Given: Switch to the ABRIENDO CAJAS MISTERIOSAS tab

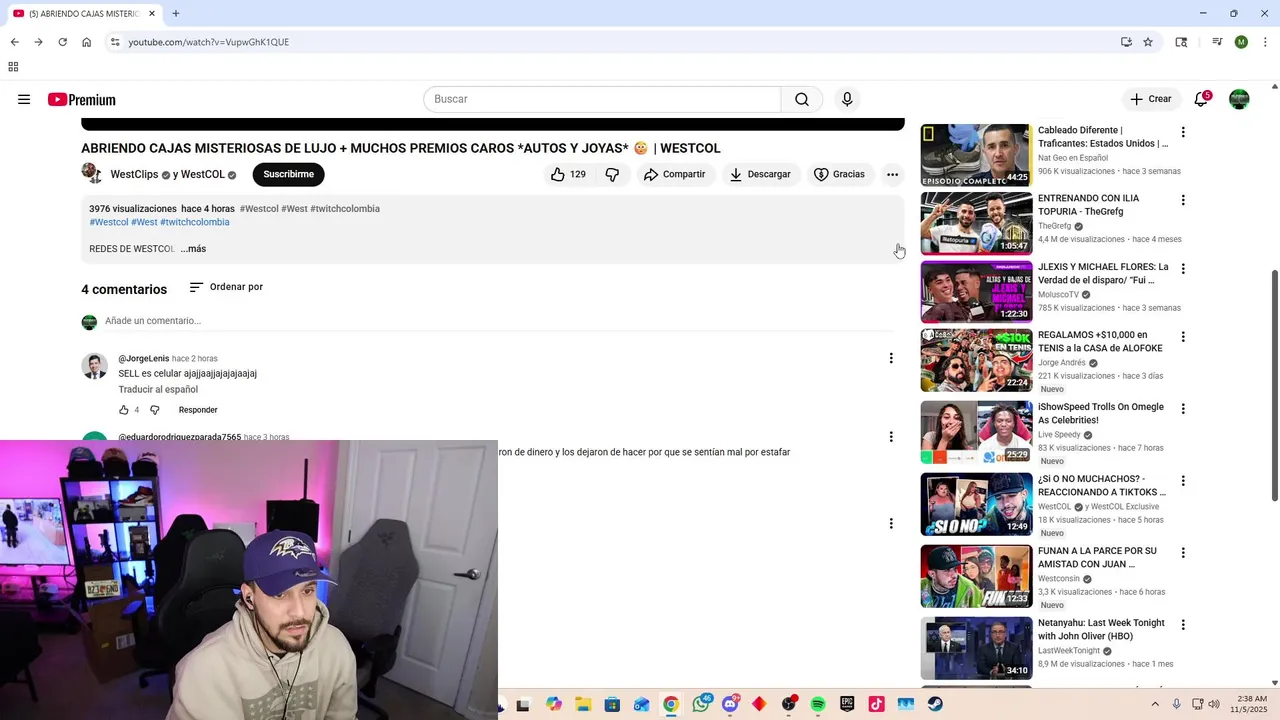Looking at the screenshot, I should click(x=84, y=14).
